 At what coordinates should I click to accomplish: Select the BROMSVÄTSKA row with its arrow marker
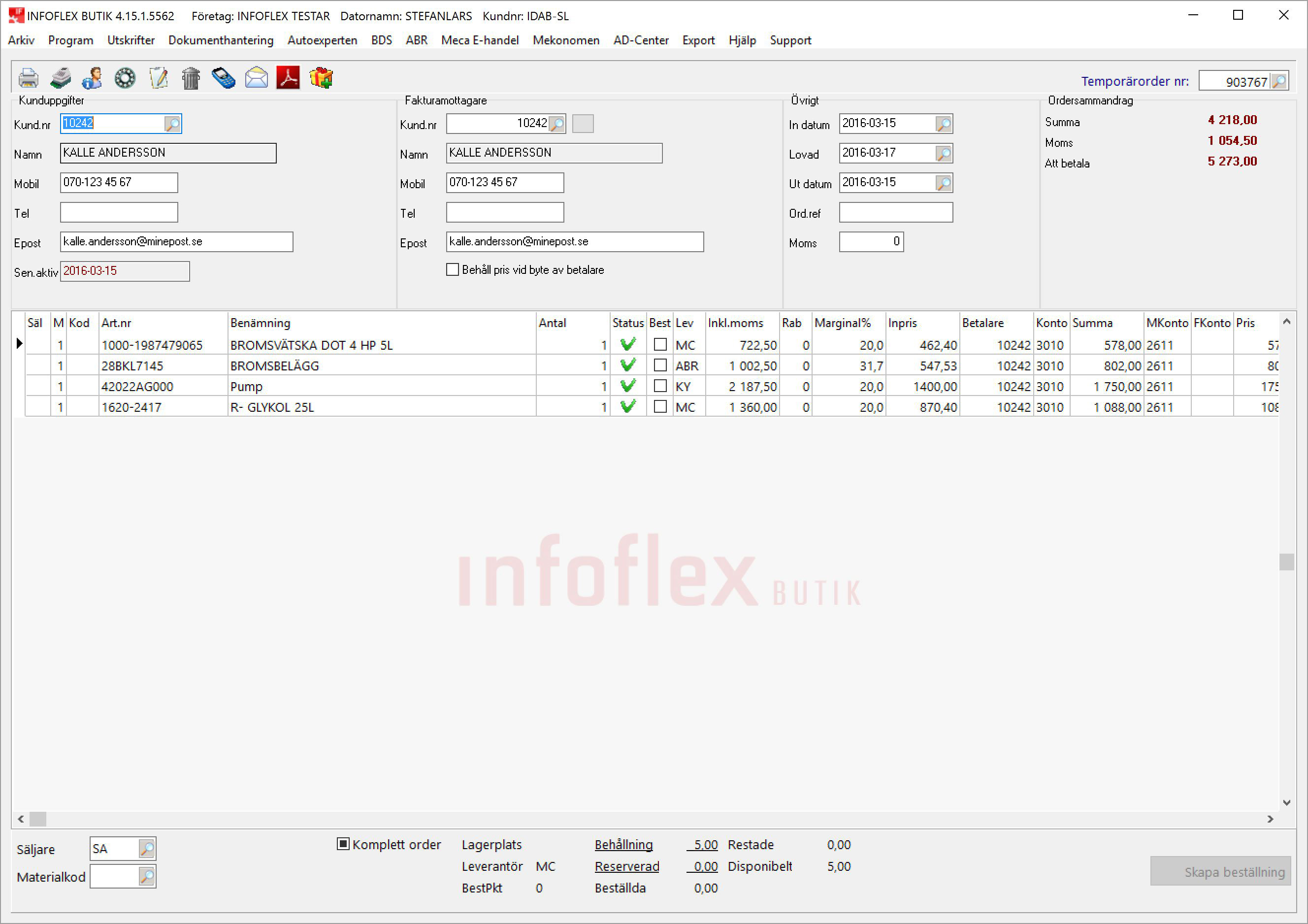tap(19, 344)
